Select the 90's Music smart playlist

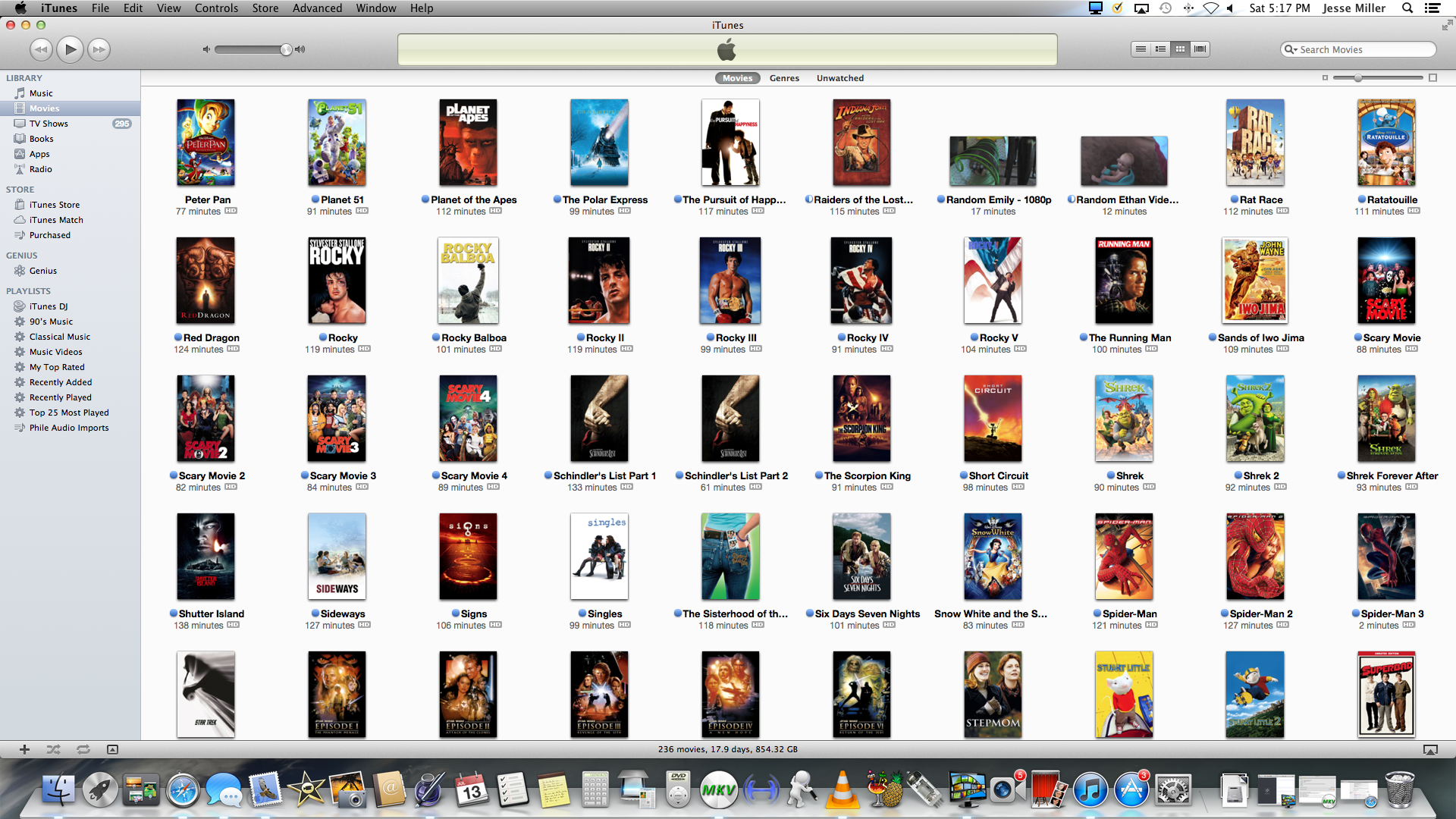pyautogui.click(x=51, y=322)
